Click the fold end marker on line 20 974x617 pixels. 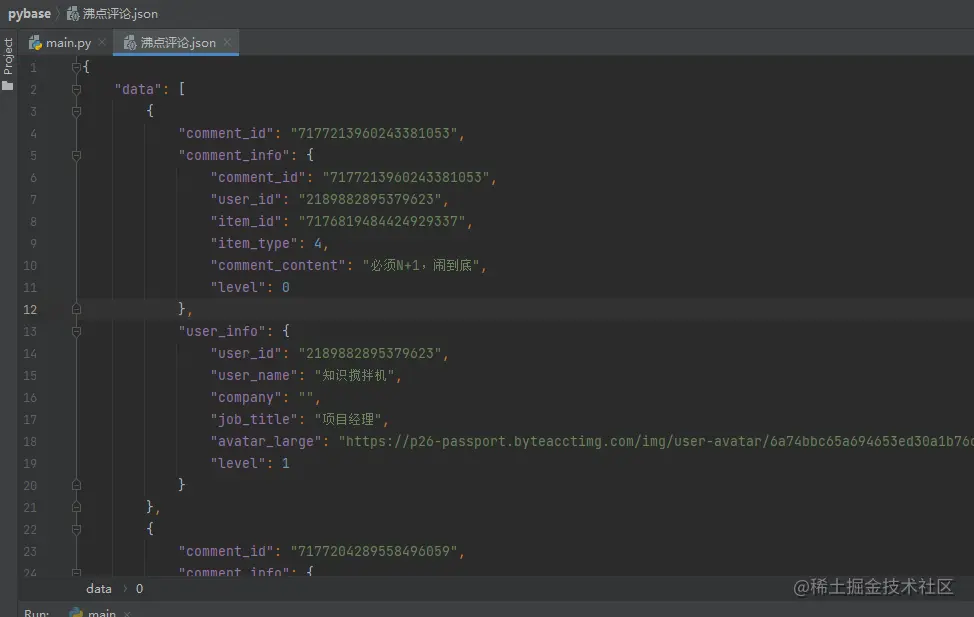76,485
